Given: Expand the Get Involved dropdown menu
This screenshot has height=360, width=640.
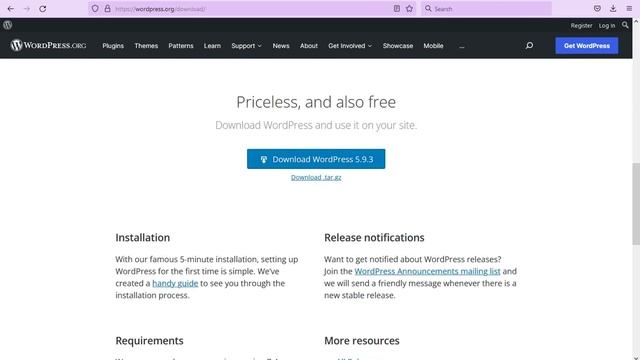Looking at the screenshot, I should pyautogui.click(x=350, y=46).
